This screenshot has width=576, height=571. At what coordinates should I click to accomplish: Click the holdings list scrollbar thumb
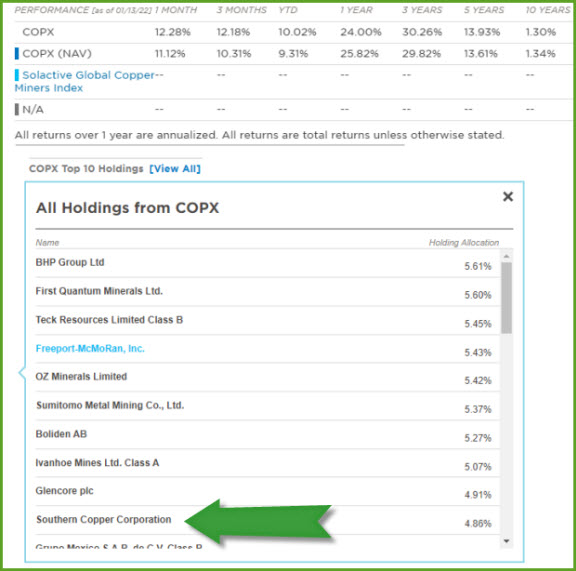tap(507, 298)
